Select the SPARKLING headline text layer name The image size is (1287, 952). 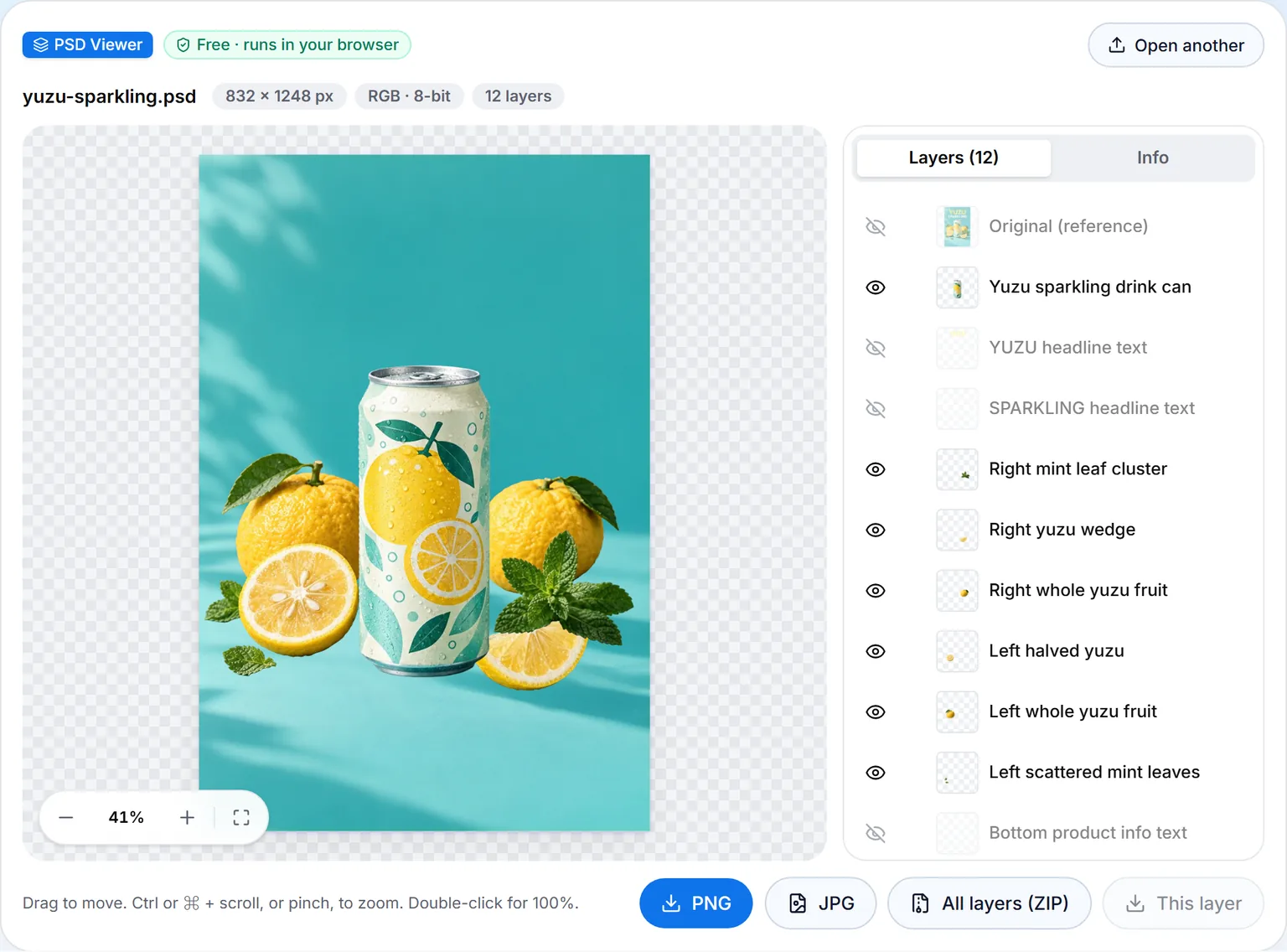coord(1092,408)
